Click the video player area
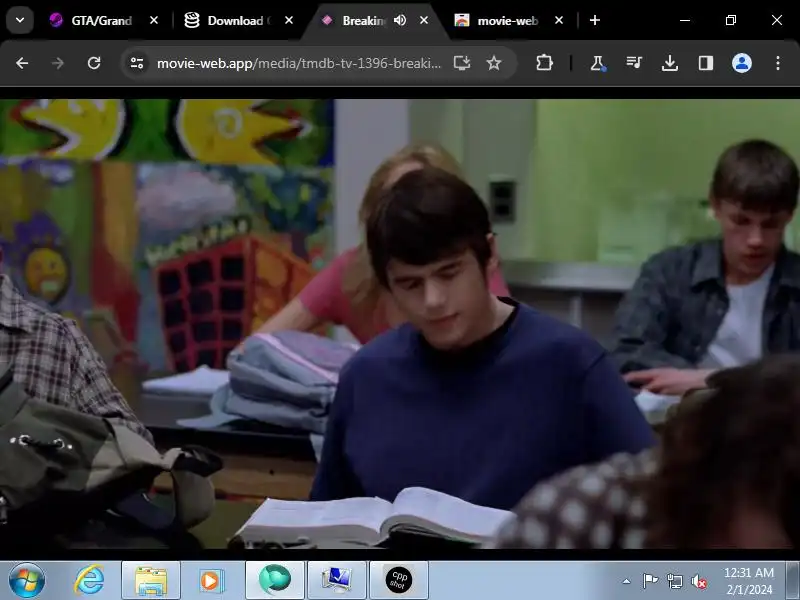Viewport: 800px width, 600px height. pos(400,323)
